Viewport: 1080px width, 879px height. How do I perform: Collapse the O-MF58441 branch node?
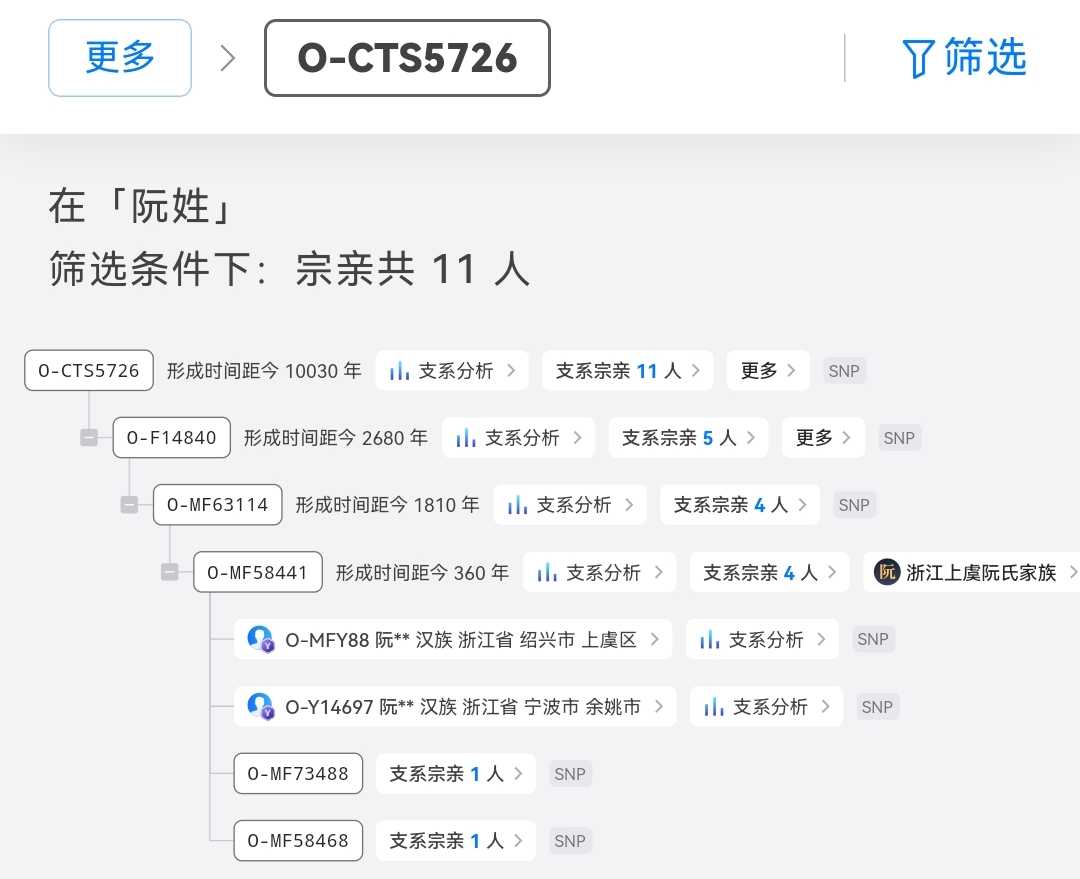(169, 572)
